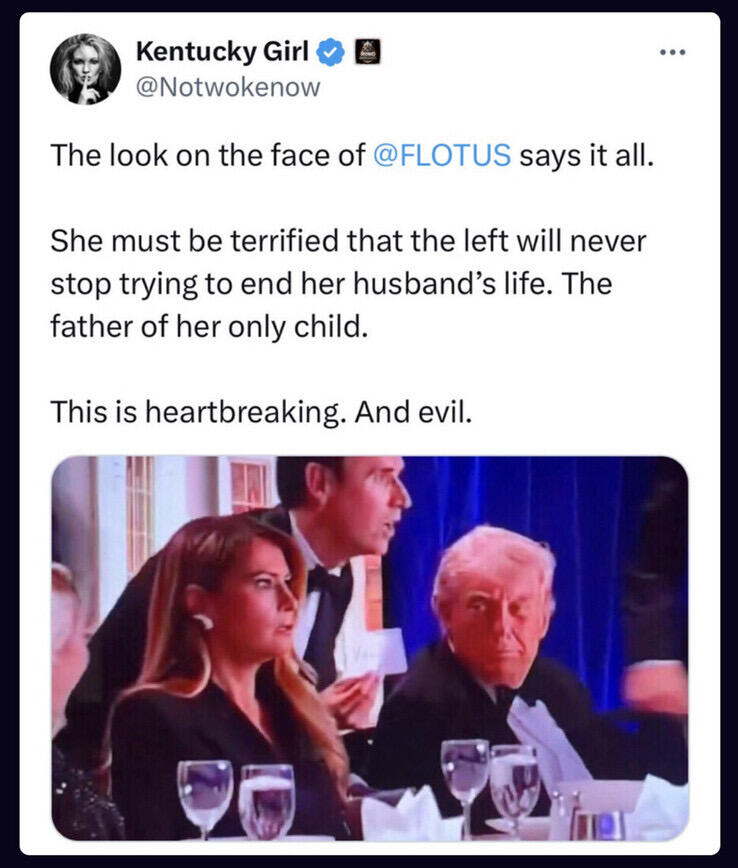Open the @Notwokenow handle link

(228, 88)
